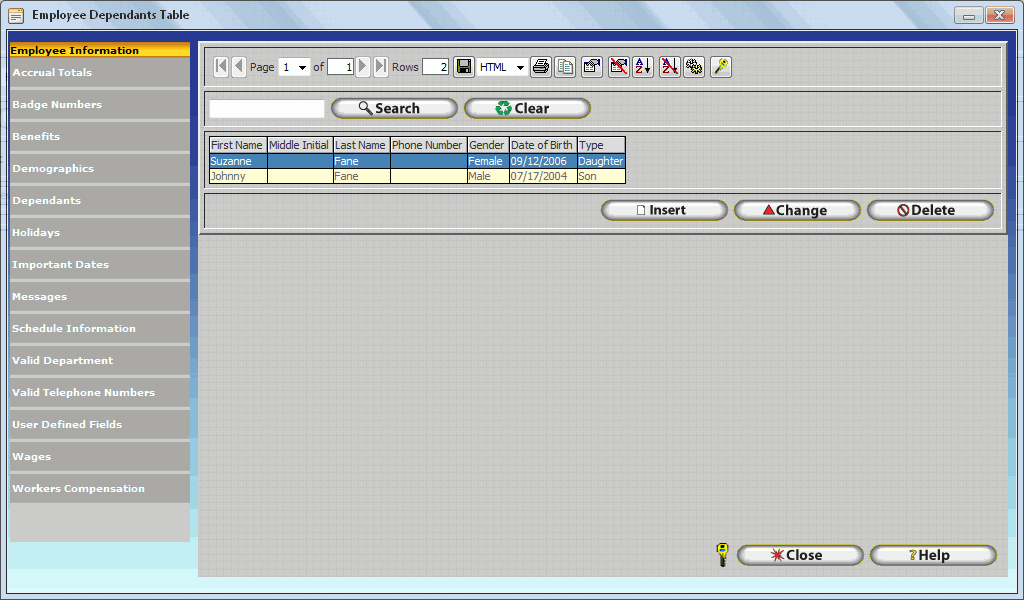This screenshot has height=600, width=1024.
Task: Click the gears settings icon
Action: 694,67
